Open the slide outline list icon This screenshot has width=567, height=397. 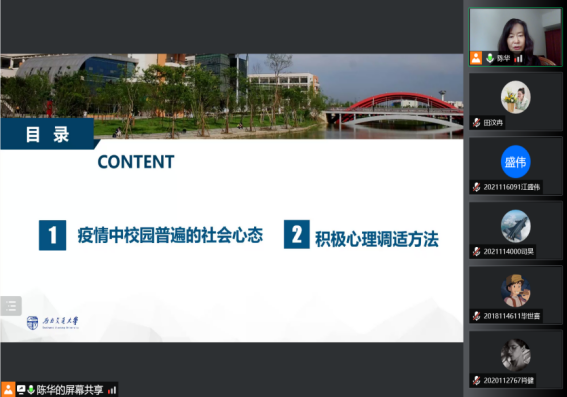[11, 306]
